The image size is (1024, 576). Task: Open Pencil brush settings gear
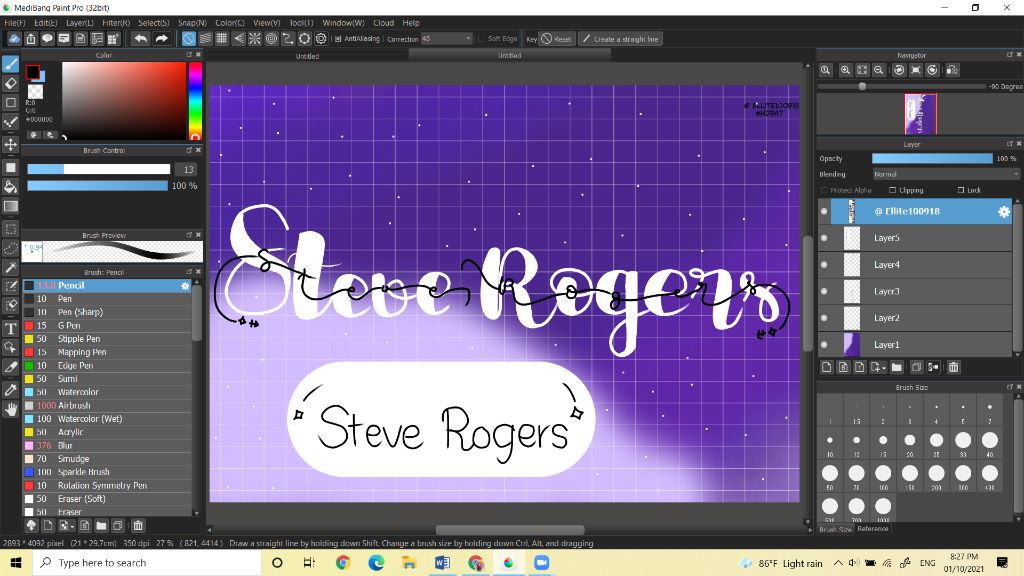[185, 286]
